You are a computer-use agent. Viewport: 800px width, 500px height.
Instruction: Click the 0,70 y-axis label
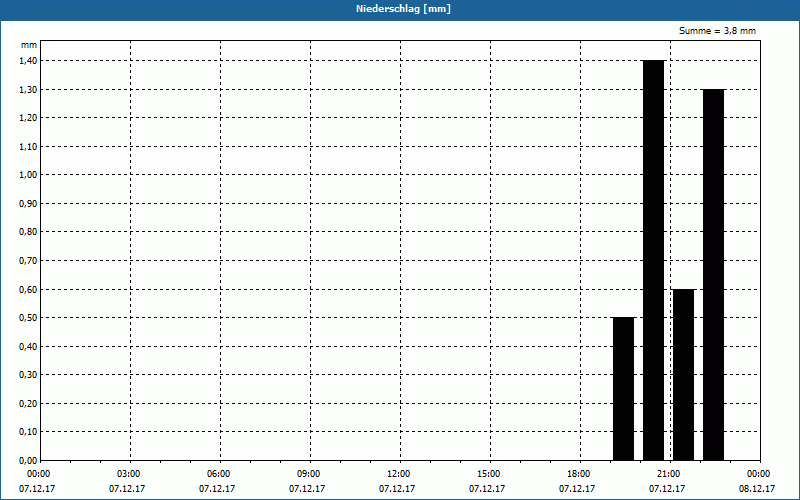(28, 261)
